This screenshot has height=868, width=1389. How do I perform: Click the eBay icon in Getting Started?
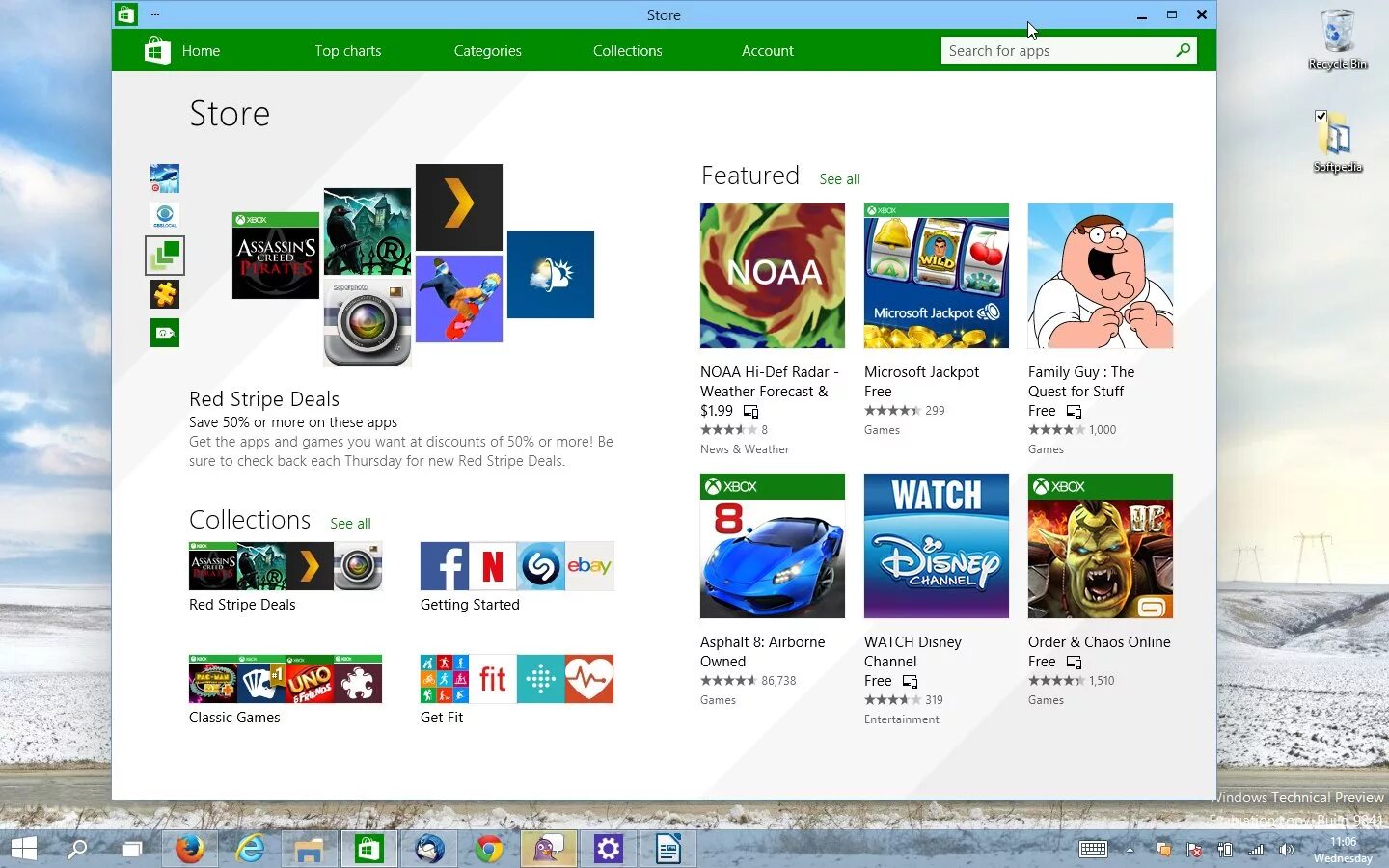point(589,566)
